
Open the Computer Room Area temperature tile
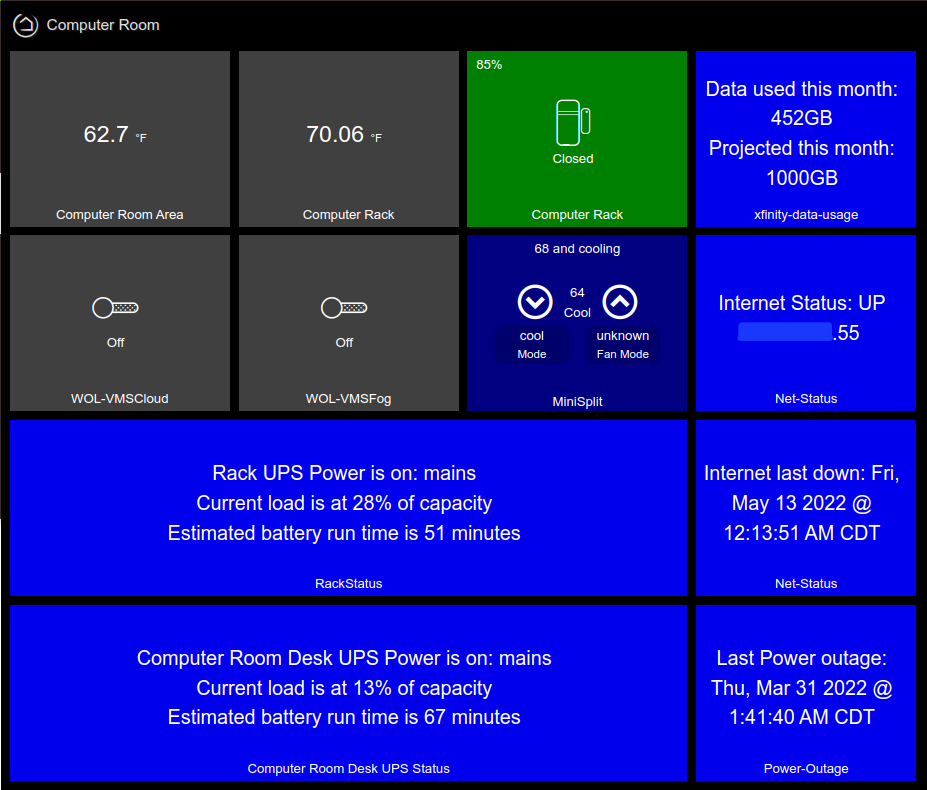pyautogui.click(x=120, y=138)
